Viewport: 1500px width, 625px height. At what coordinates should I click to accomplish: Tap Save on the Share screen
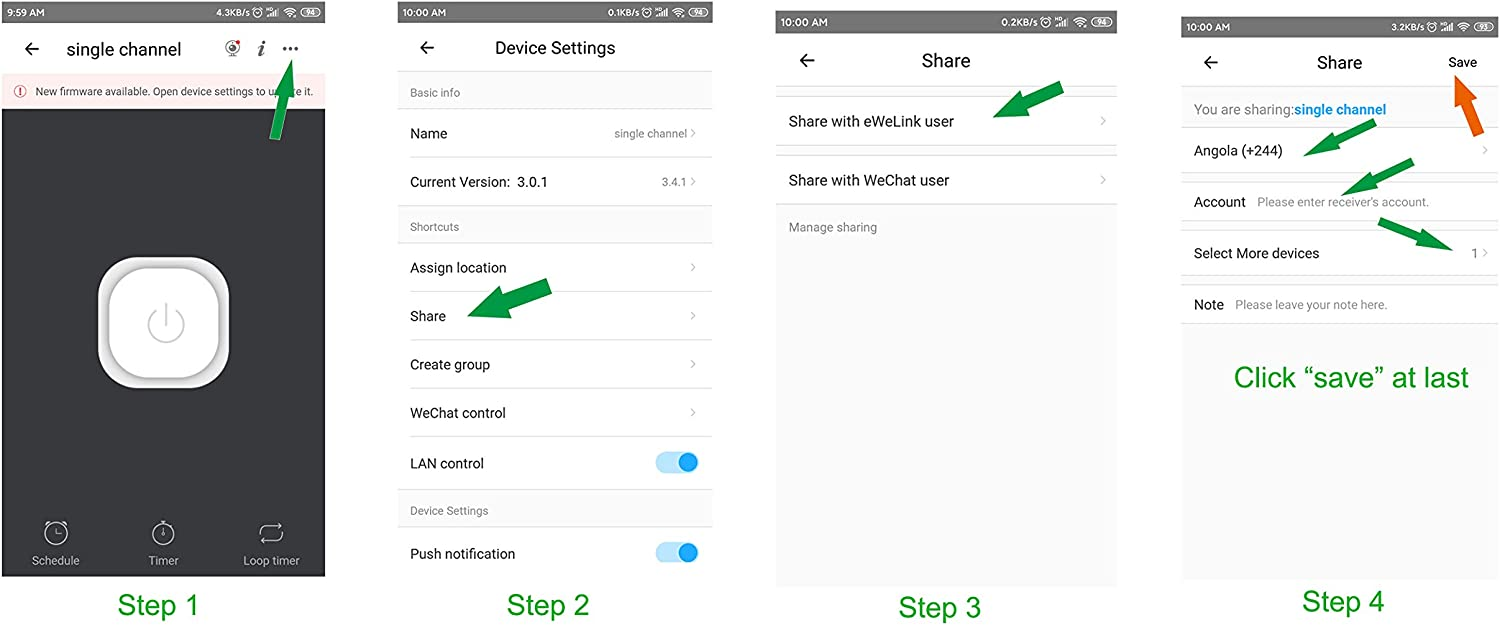tap(1462, 62)
